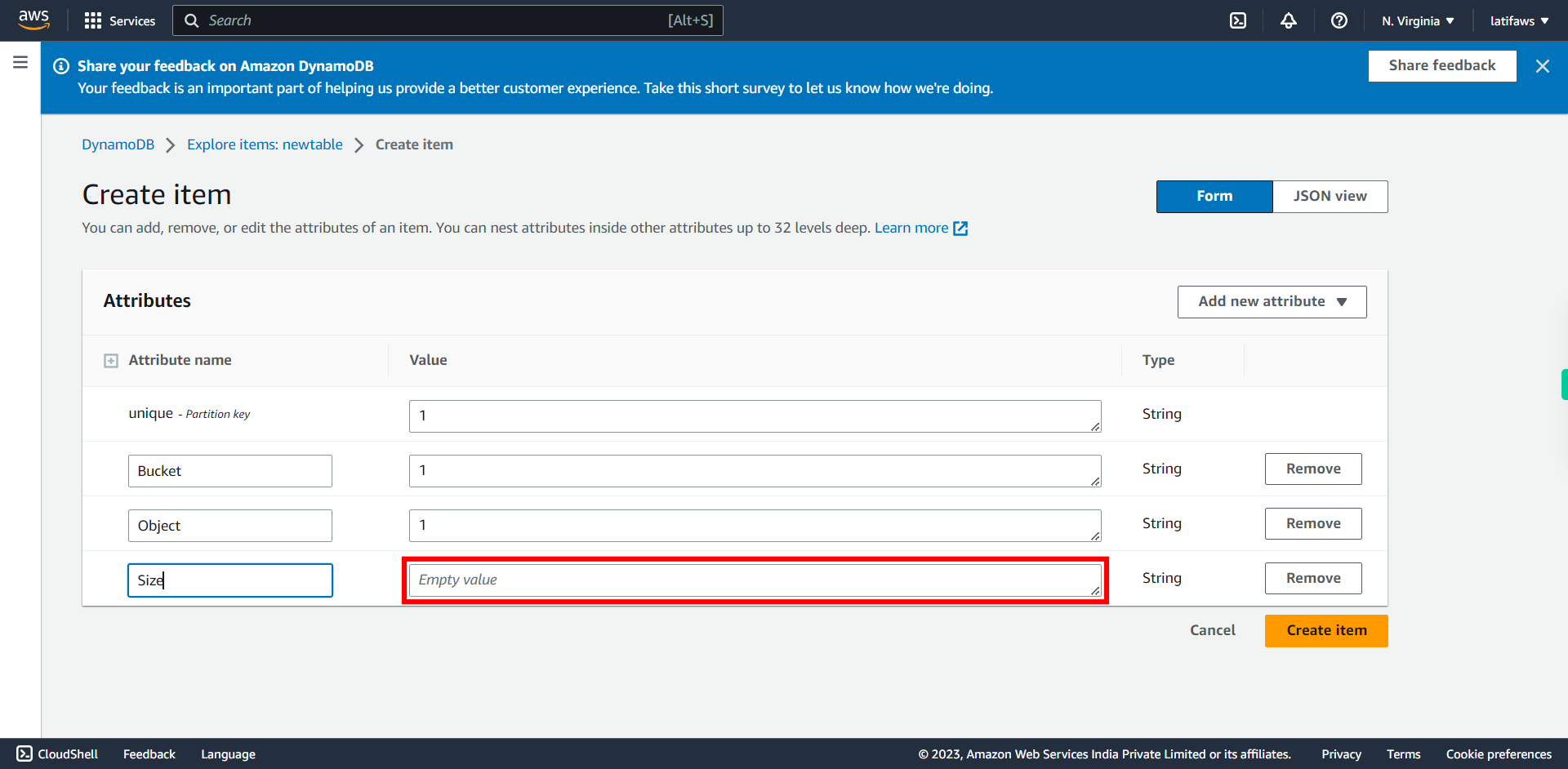Switch to Form view
The width and height of the screenshot is (1568, 769).
[1214, 197]
